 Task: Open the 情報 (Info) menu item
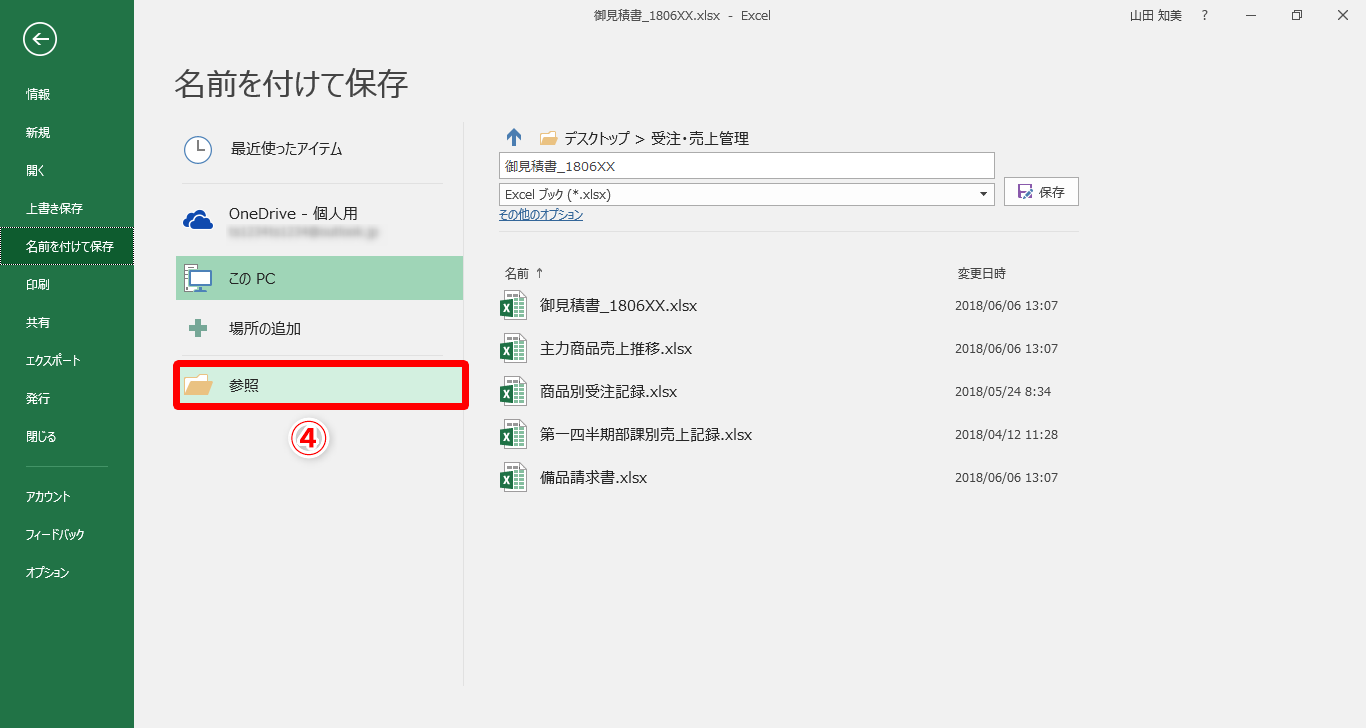(x=38, y=94)
